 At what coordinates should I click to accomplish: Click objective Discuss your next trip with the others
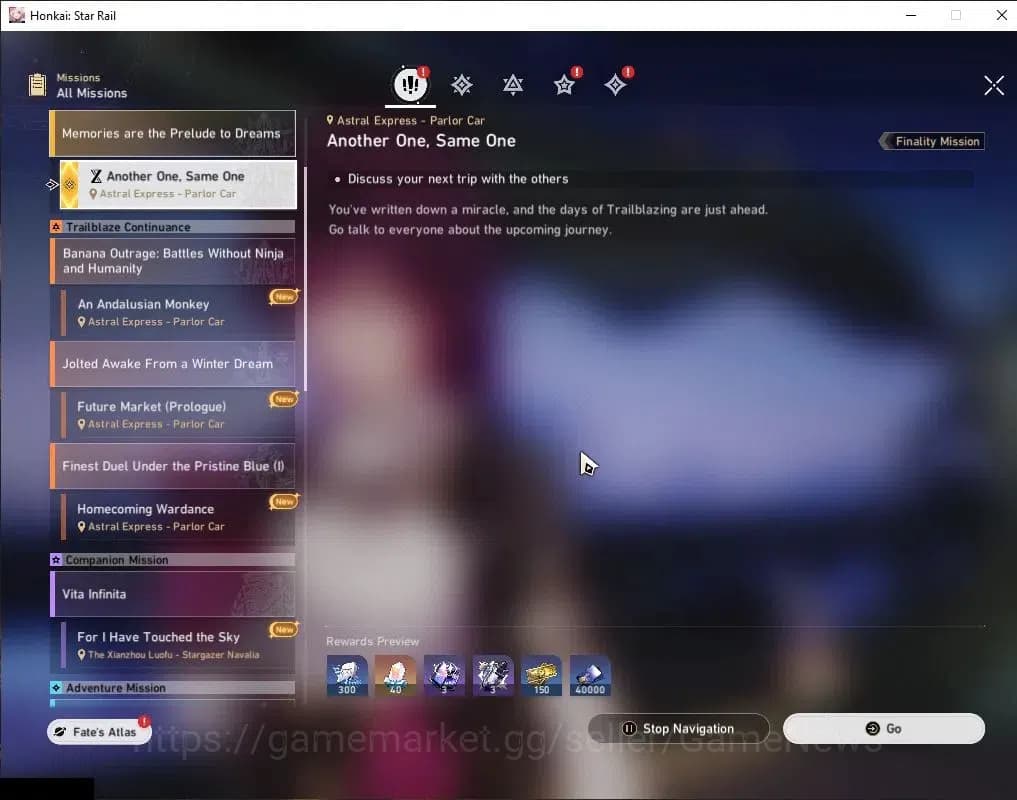point(458,179)
